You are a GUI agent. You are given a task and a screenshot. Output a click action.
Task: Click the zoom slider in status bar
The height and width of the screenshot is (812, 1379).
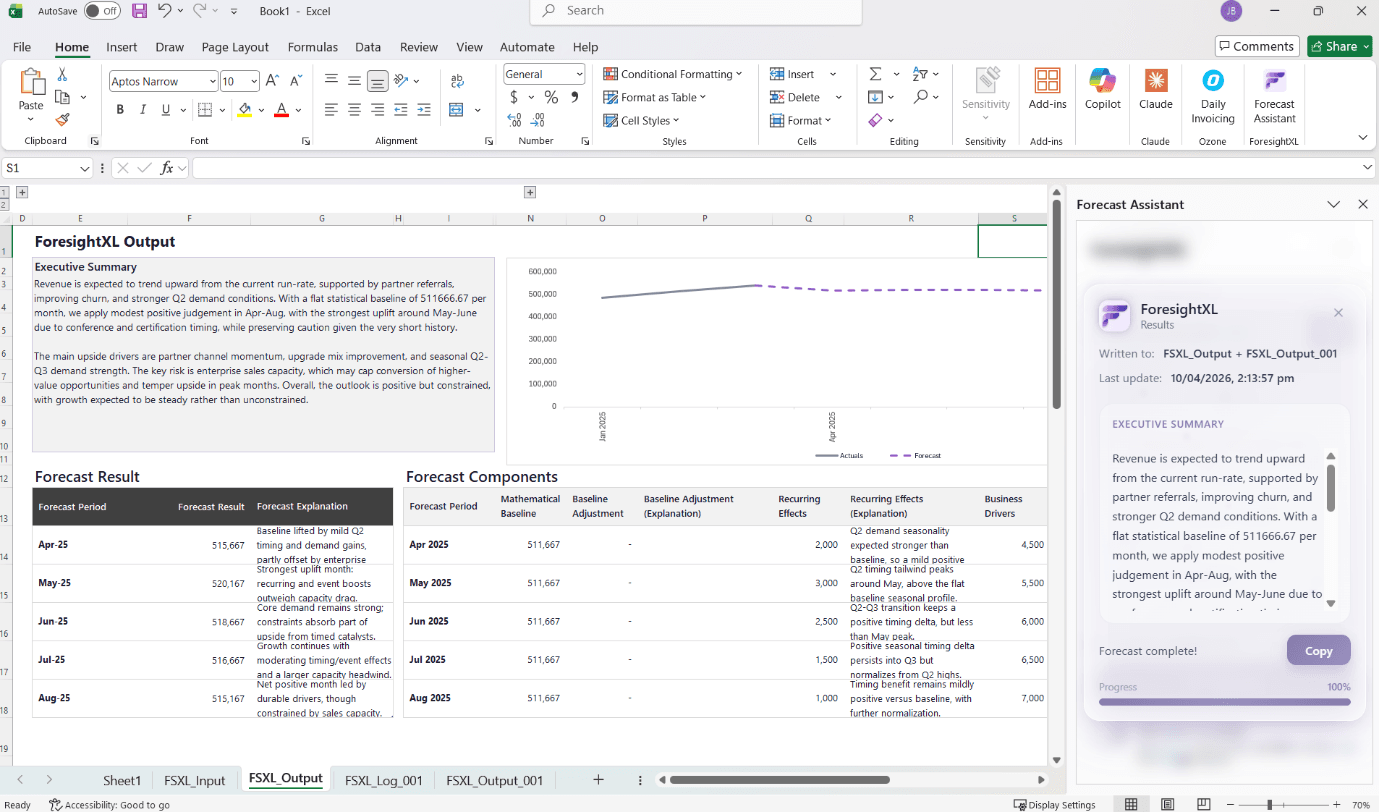coord(1269,805)
